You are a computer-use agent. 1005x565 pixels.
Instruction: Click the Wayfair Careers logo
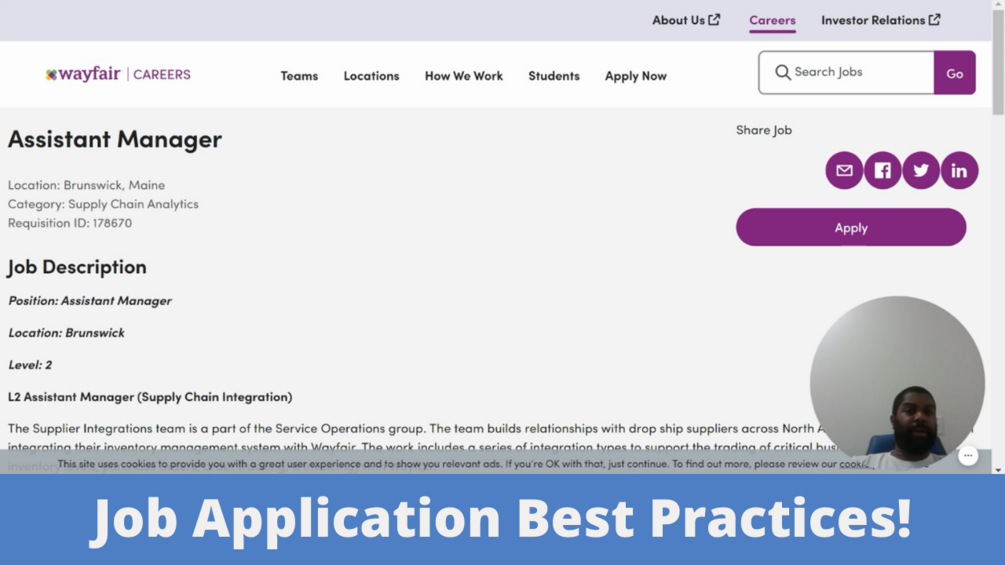coord(118,74)
